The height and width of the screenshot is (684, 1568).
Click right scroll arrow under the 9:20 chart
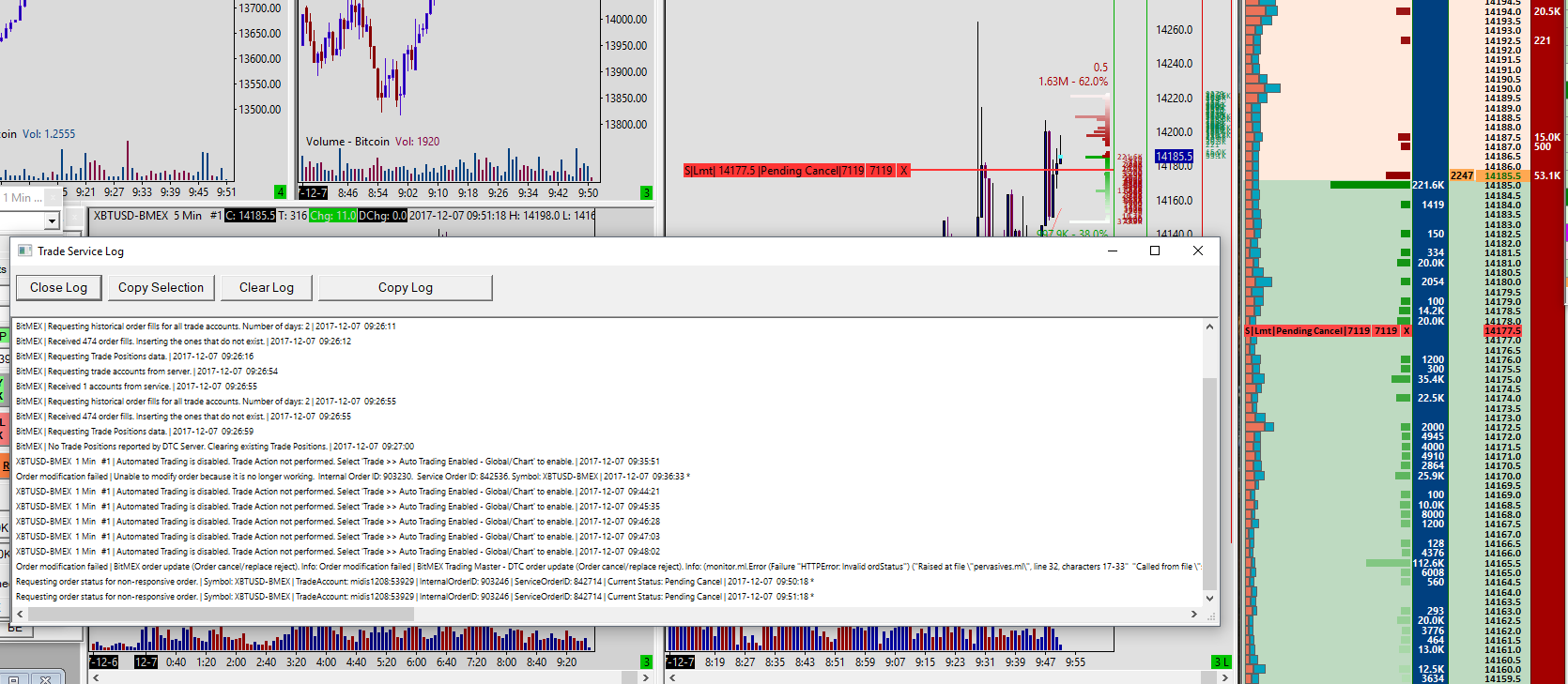645,677
